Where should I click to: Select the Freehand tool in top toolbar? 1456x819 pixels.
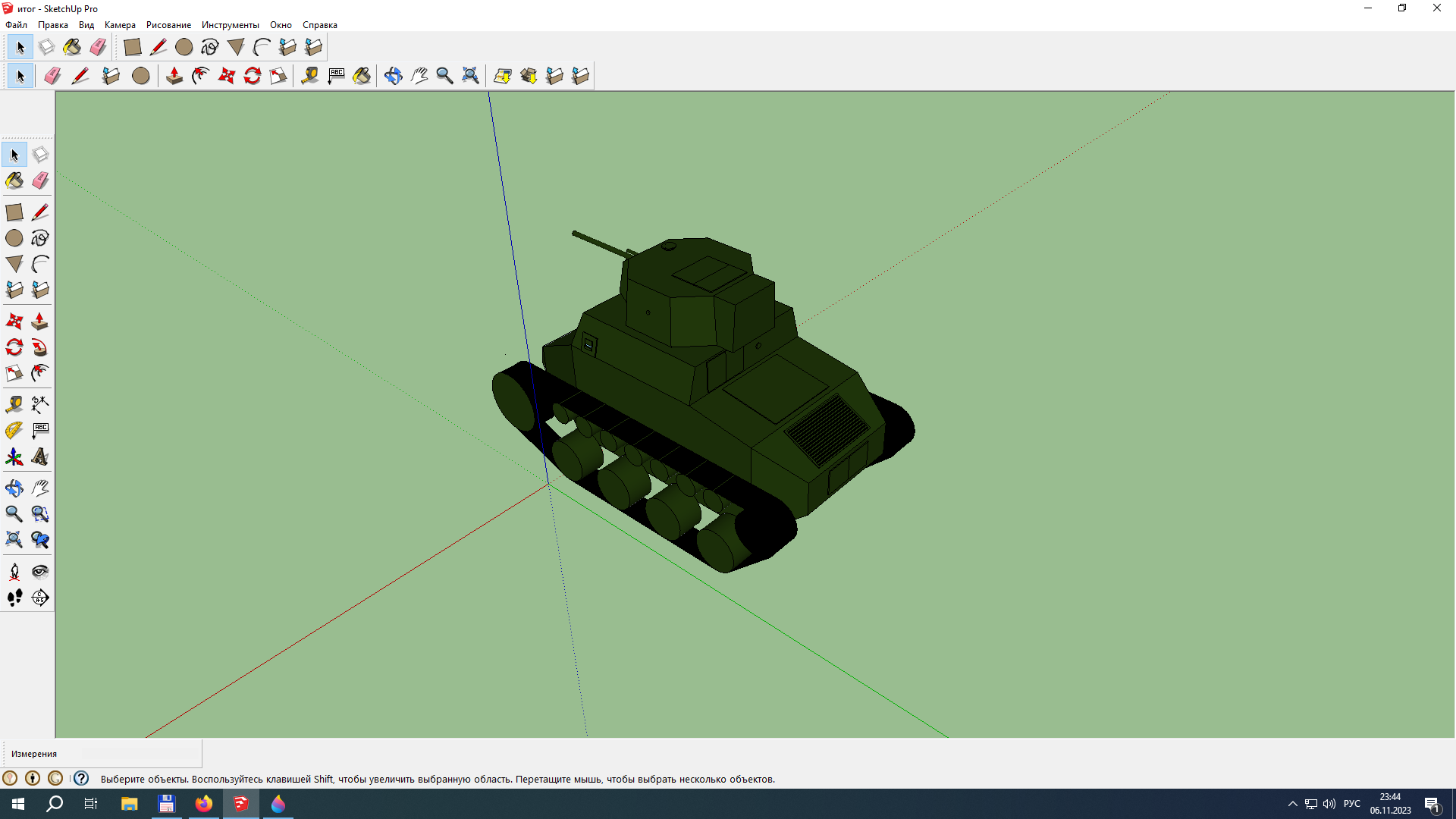click(x=210, y=47)
